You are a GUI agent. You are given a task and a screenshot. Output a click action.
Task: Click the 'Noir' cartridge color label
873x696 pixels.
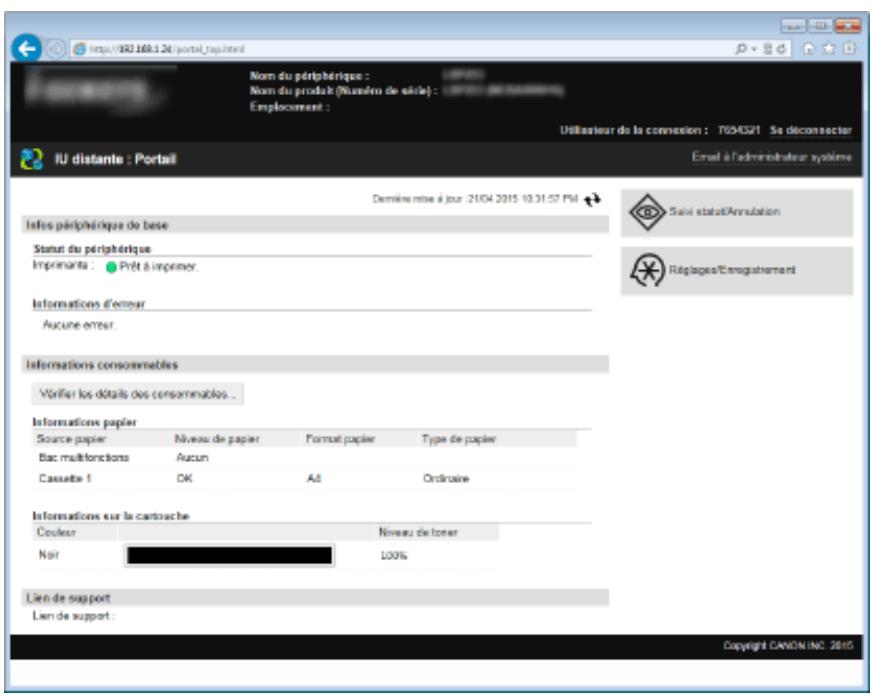click(x=48, y=555)
